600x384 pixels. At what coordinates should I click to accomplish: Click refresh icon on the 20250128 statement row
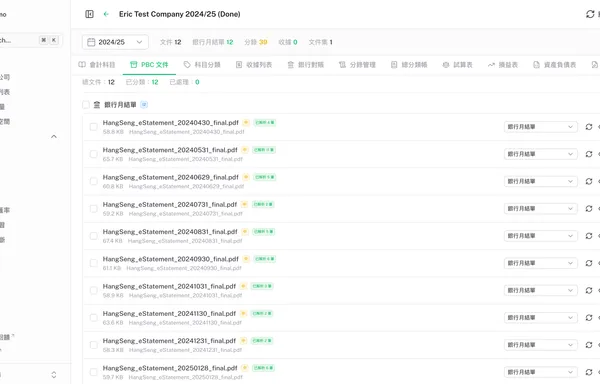589,372
